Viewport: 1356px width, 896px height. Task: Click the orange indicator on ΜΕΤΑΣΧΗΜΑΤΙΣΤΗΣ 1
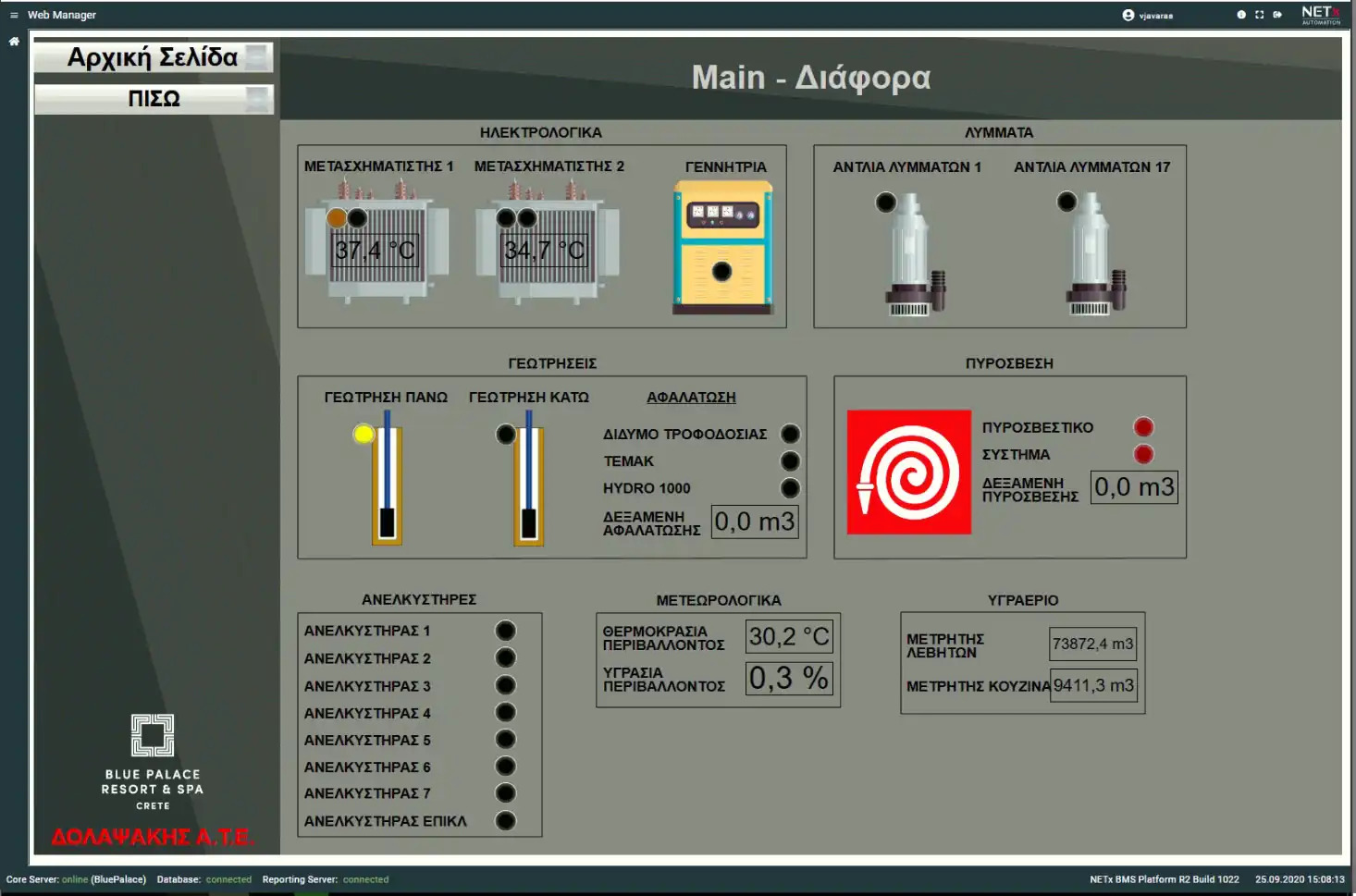click(337, 218)
